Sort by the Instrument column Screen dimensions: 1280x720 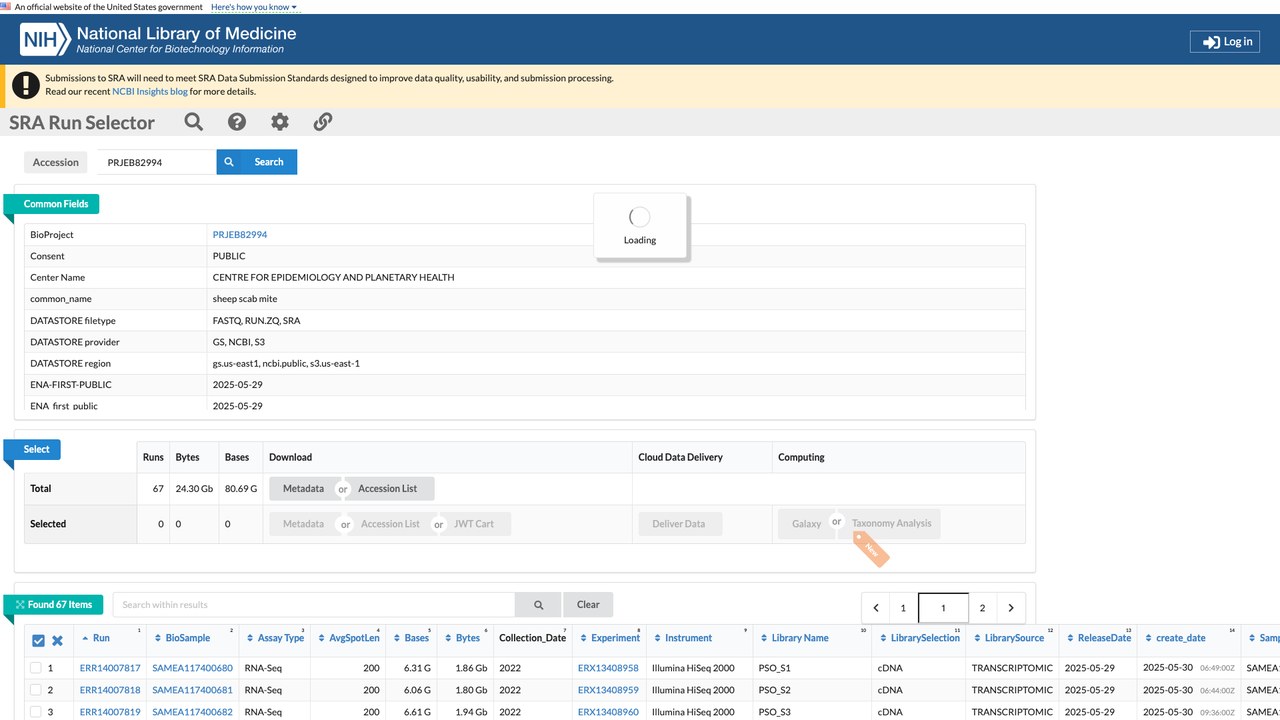tap(688, 638)
